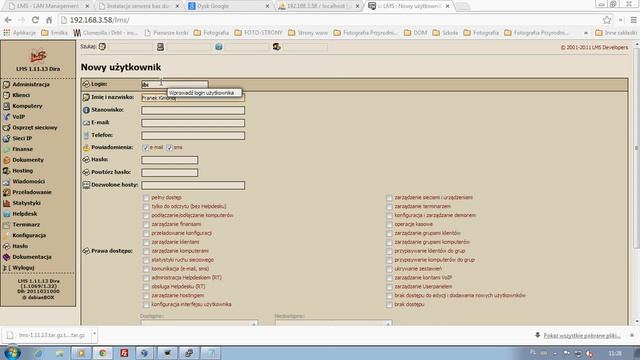Check zarządzanie sieciami i urządzeniami
This screenshot has width=640, height=360.
pos(389,198)
